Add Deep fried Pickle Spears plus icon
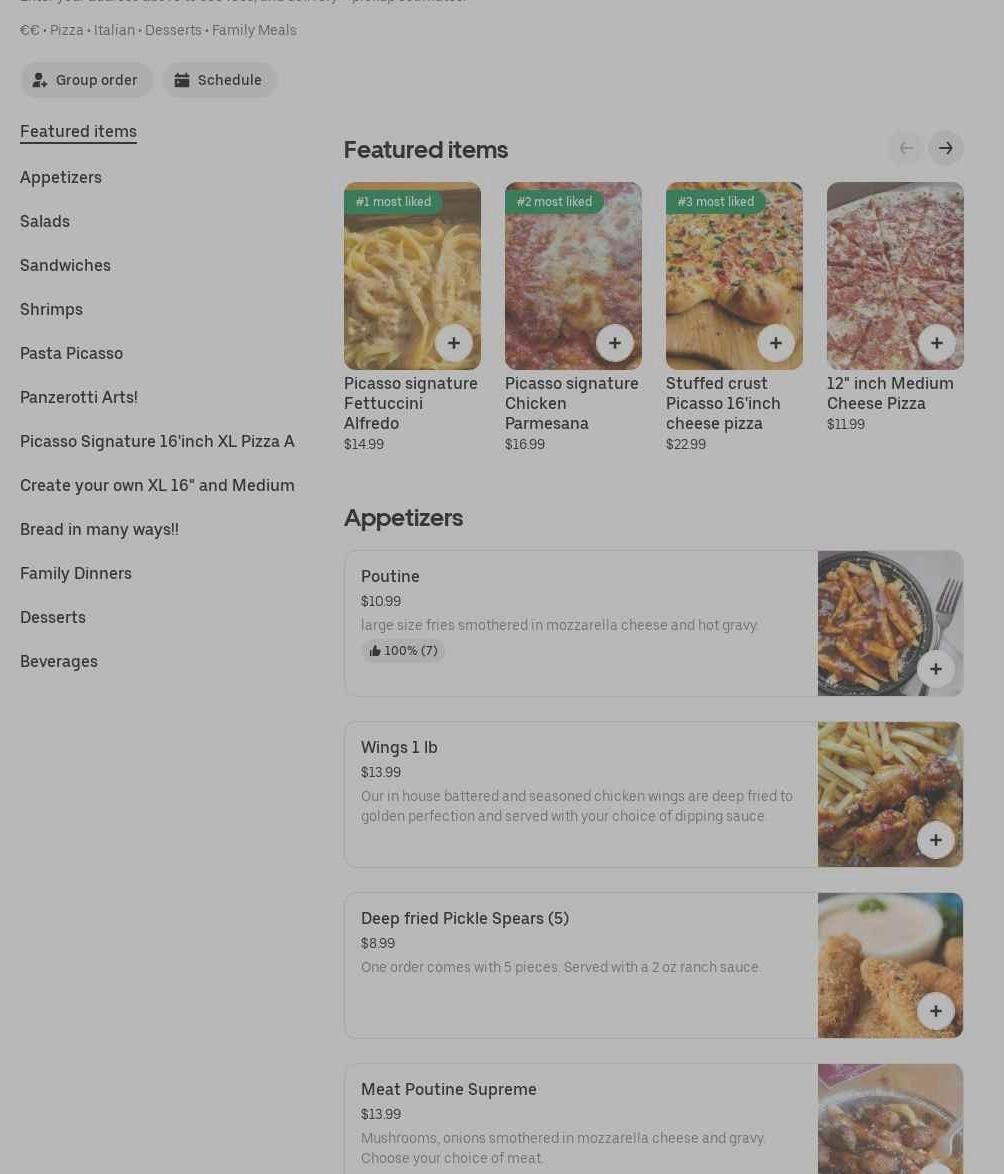The width and height of the screenshot is (1004, 1174). click(x=936, y=1011)
